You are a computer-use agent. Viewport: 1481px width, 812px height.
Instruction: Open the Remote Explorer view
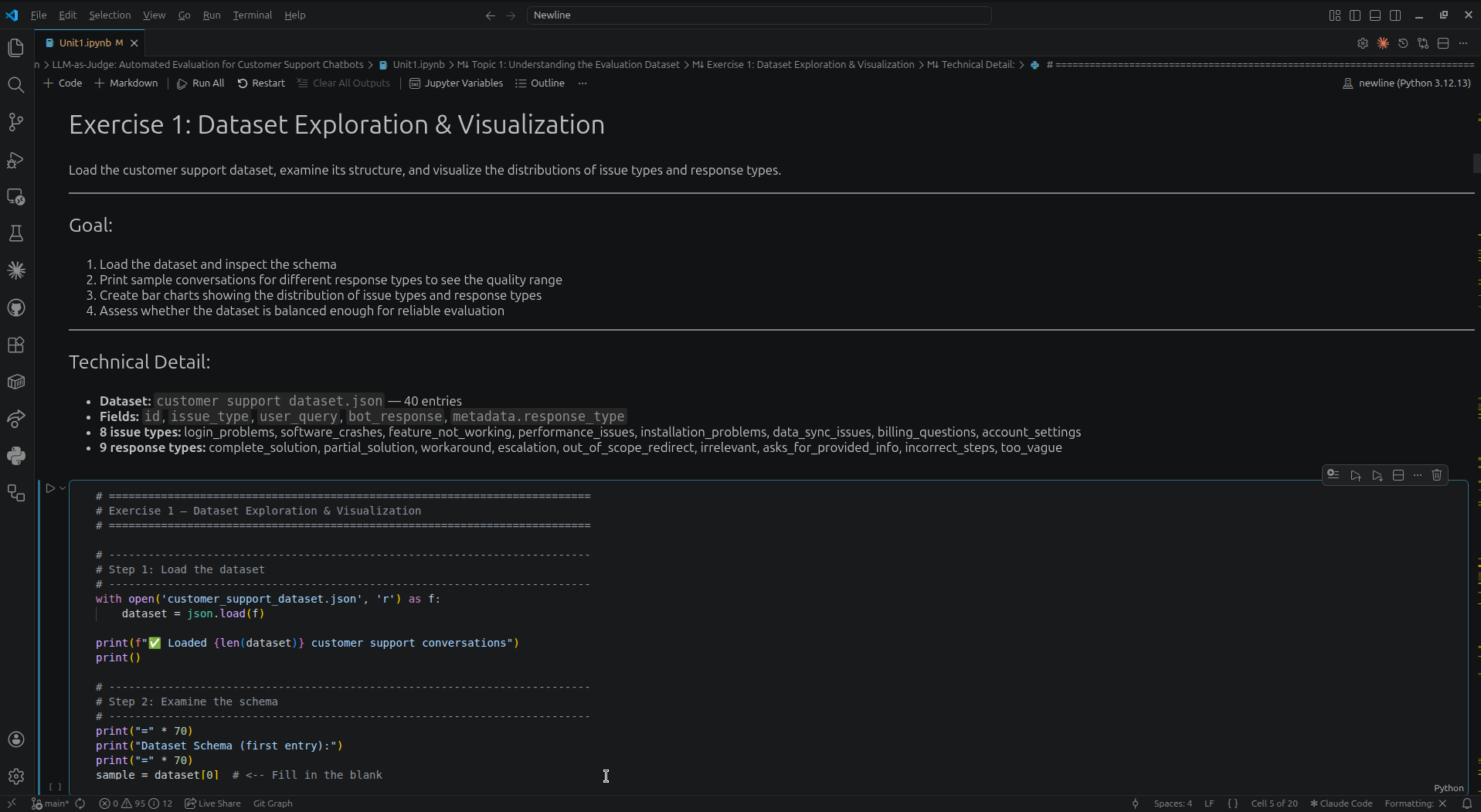click(16, 196)
